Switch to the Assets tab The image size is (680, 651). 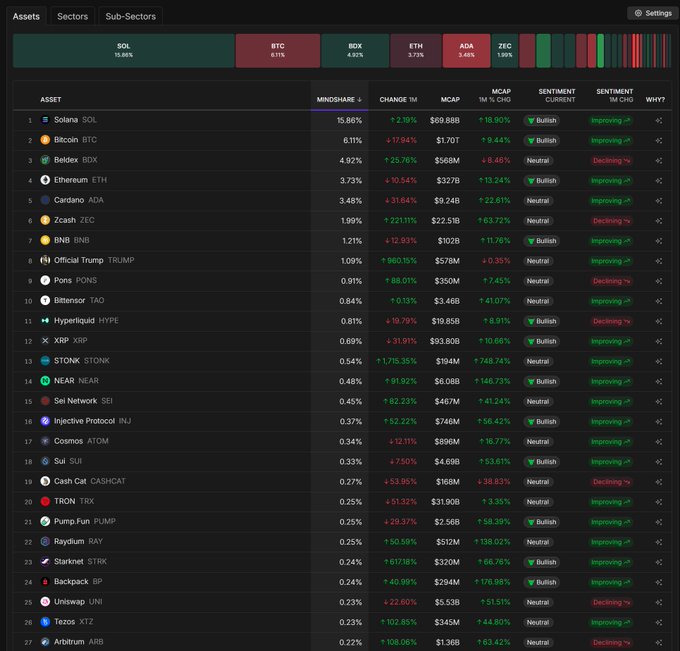26,16
